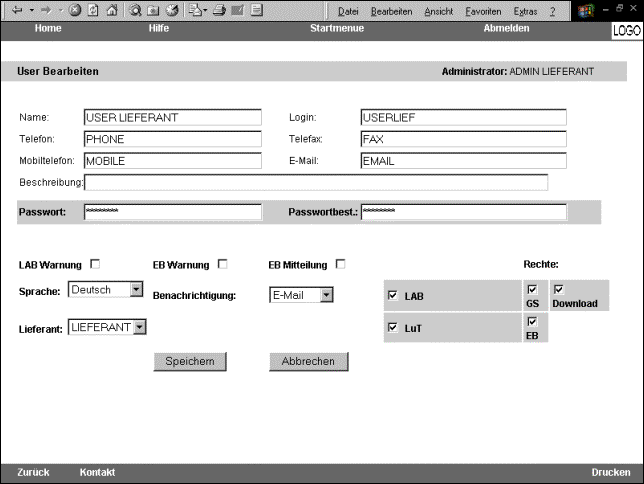Click the Mobiltelefon input field
This screenshot has width=644, height=484.
tap(172, 161)
